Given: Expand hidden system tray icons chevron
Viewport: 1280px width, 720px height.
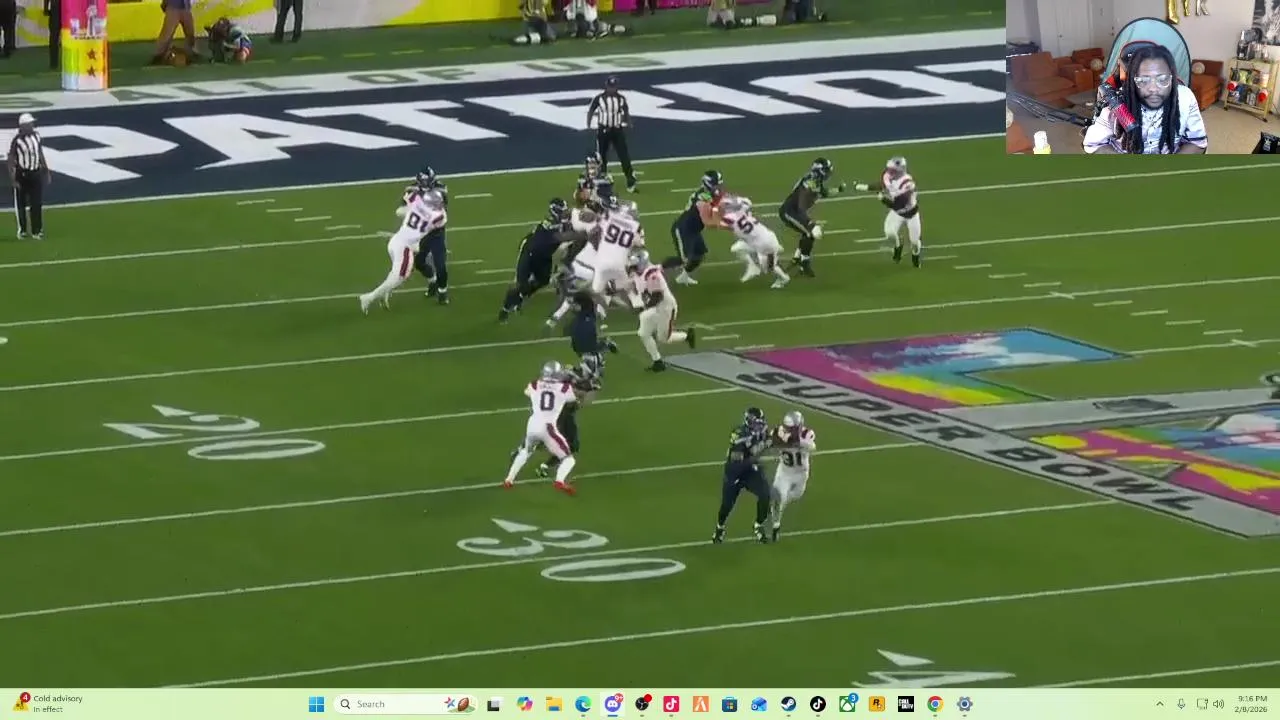Looking at the screenshot, I should [x=1159, y=704].
